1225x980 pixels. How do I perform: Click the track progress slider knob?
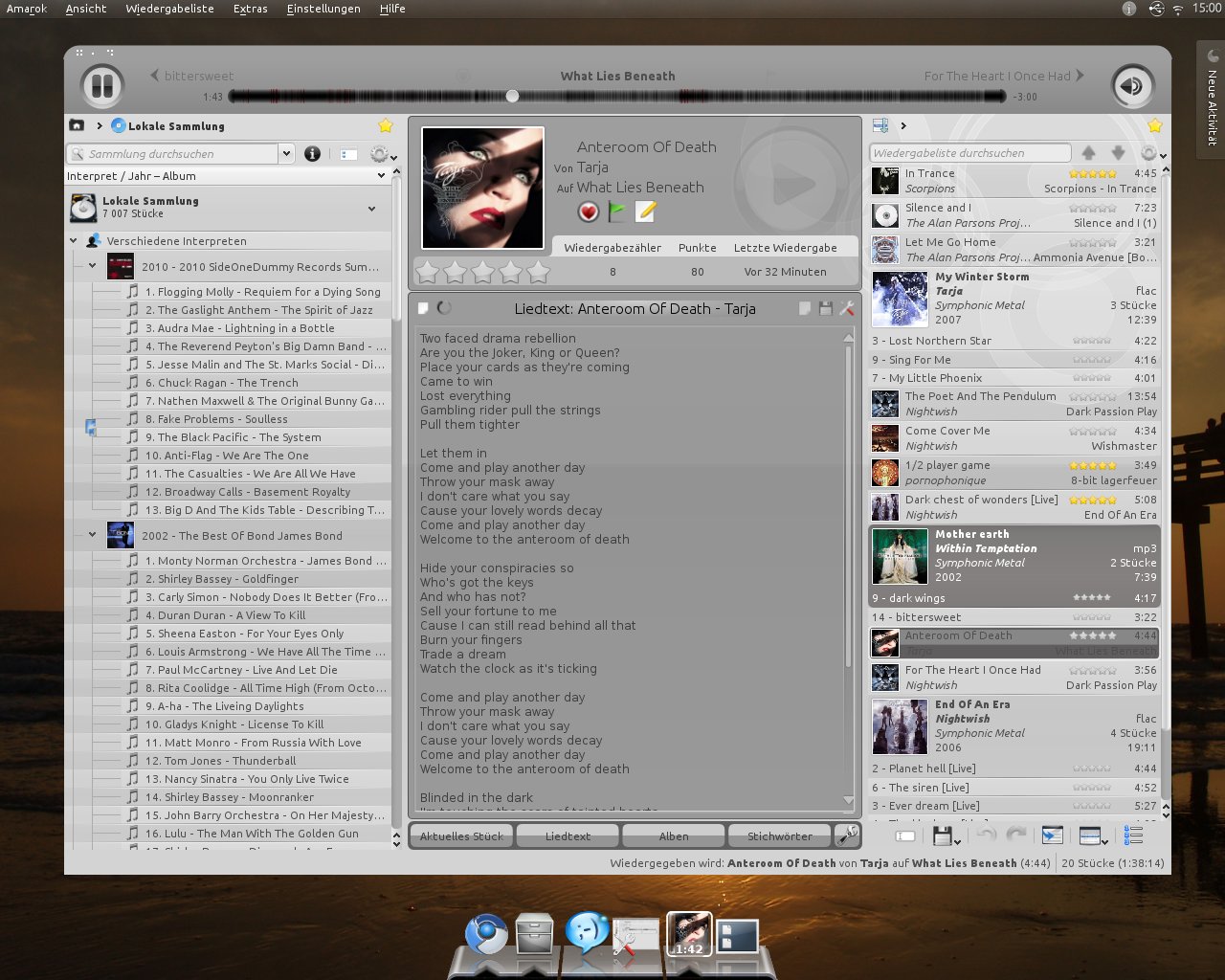[513, 96]
